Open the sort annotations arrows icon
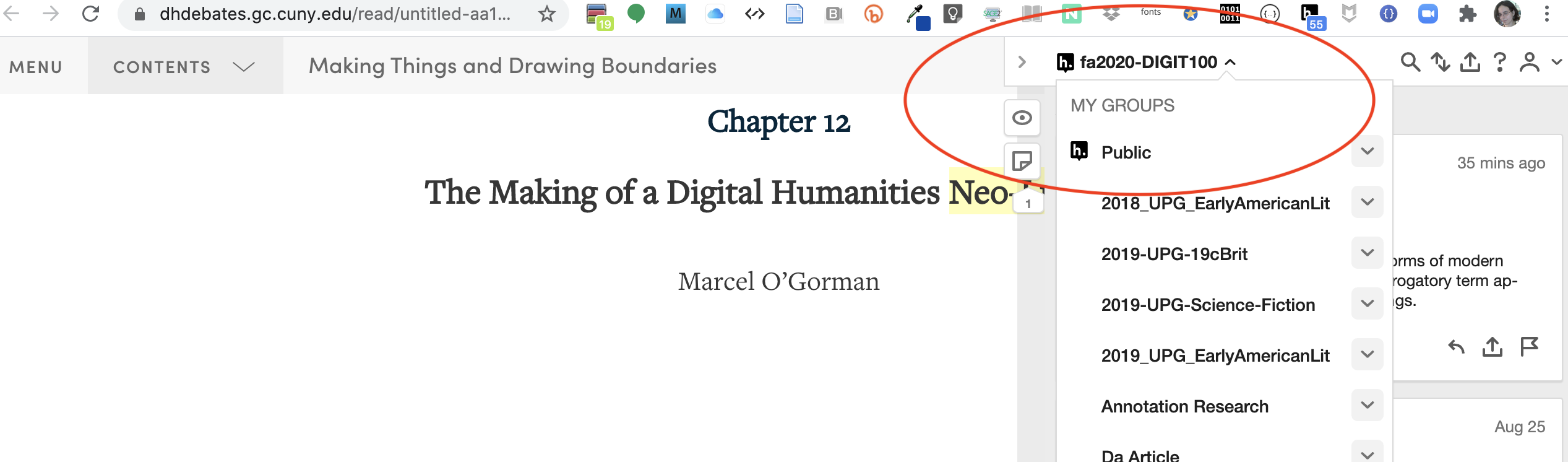The image size is (1568, 462). click(x=1440, y=62)
